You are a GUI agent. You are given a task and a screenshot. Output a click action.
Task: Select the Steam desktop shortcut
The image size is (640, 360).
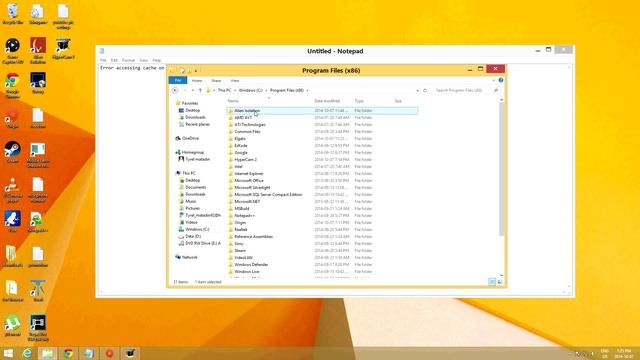(13, 152)
